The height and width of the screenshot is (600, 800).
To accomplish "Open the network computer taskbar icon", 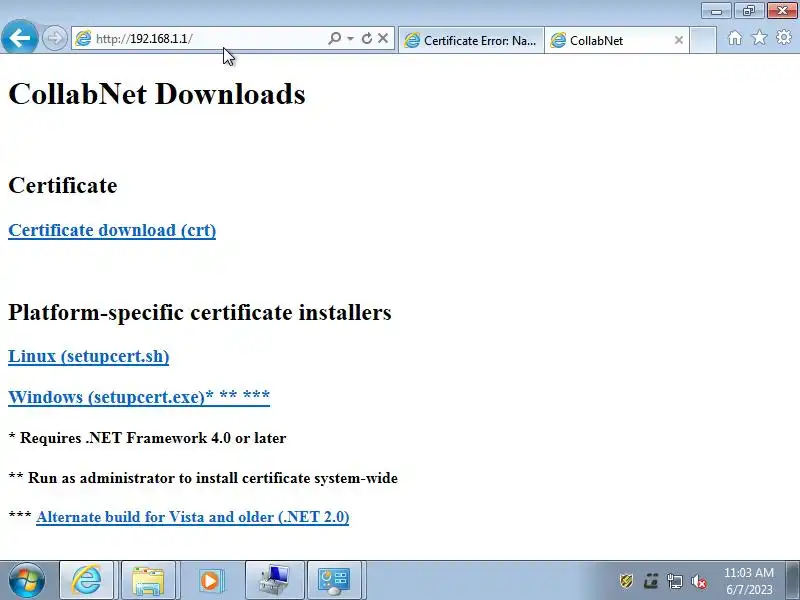I will pos(274,580).
